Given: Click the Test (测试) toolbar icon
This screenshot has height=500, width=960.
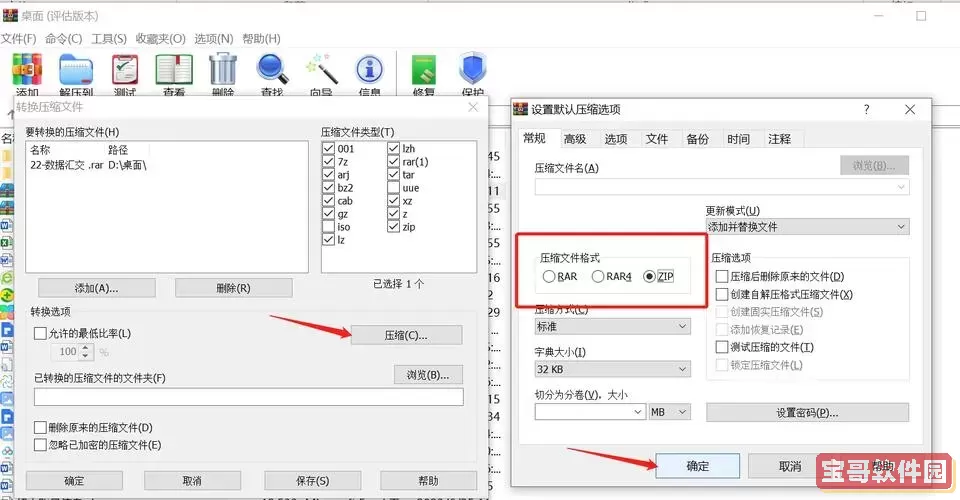Looking at the screenshot, I should [126, 69].
